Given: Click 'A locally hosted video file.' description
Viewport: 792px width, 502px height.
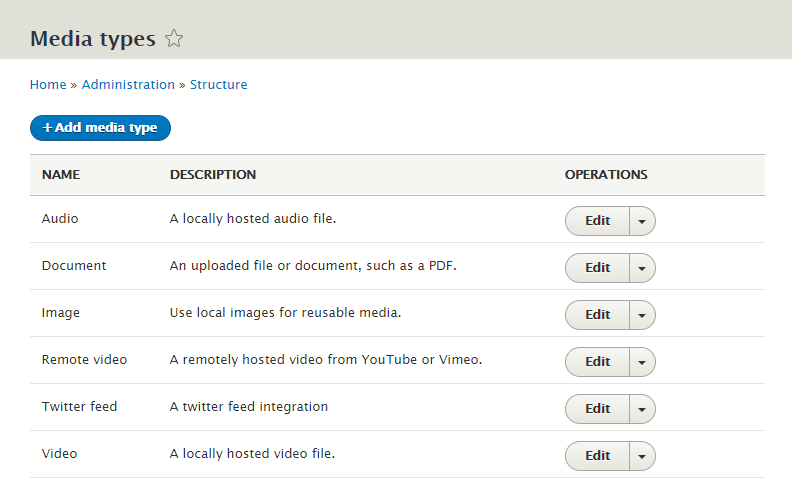Looking at the screenshot, I should [253, 454].
